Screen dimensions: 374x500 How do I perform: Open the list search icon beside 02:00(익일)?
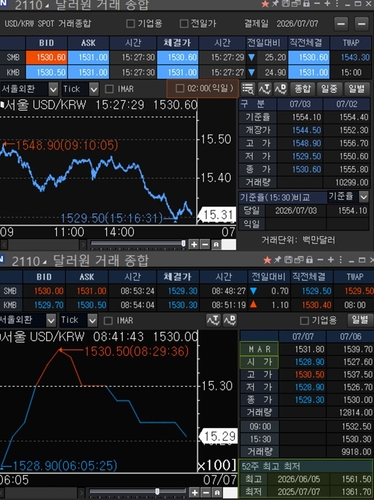[248, 89]
